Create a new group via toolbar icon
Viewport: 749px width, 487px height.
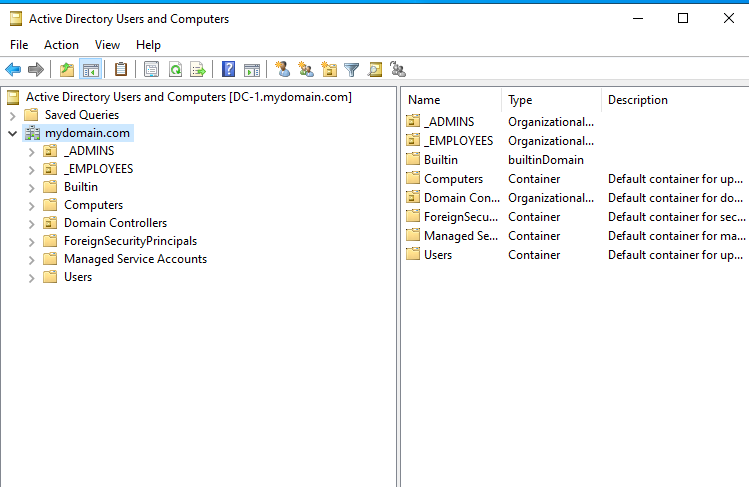click(x=306, y=70)
